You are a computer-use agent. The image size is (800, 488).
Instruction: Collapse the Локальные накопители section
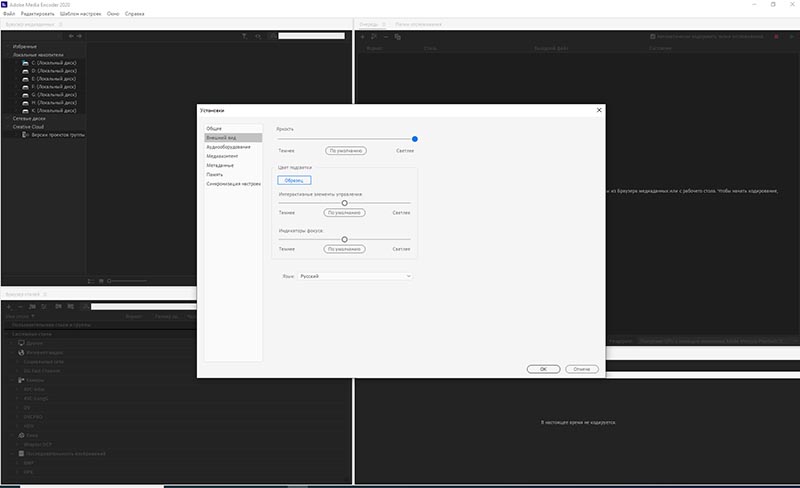pyautogui.click(x=8, y=55)
